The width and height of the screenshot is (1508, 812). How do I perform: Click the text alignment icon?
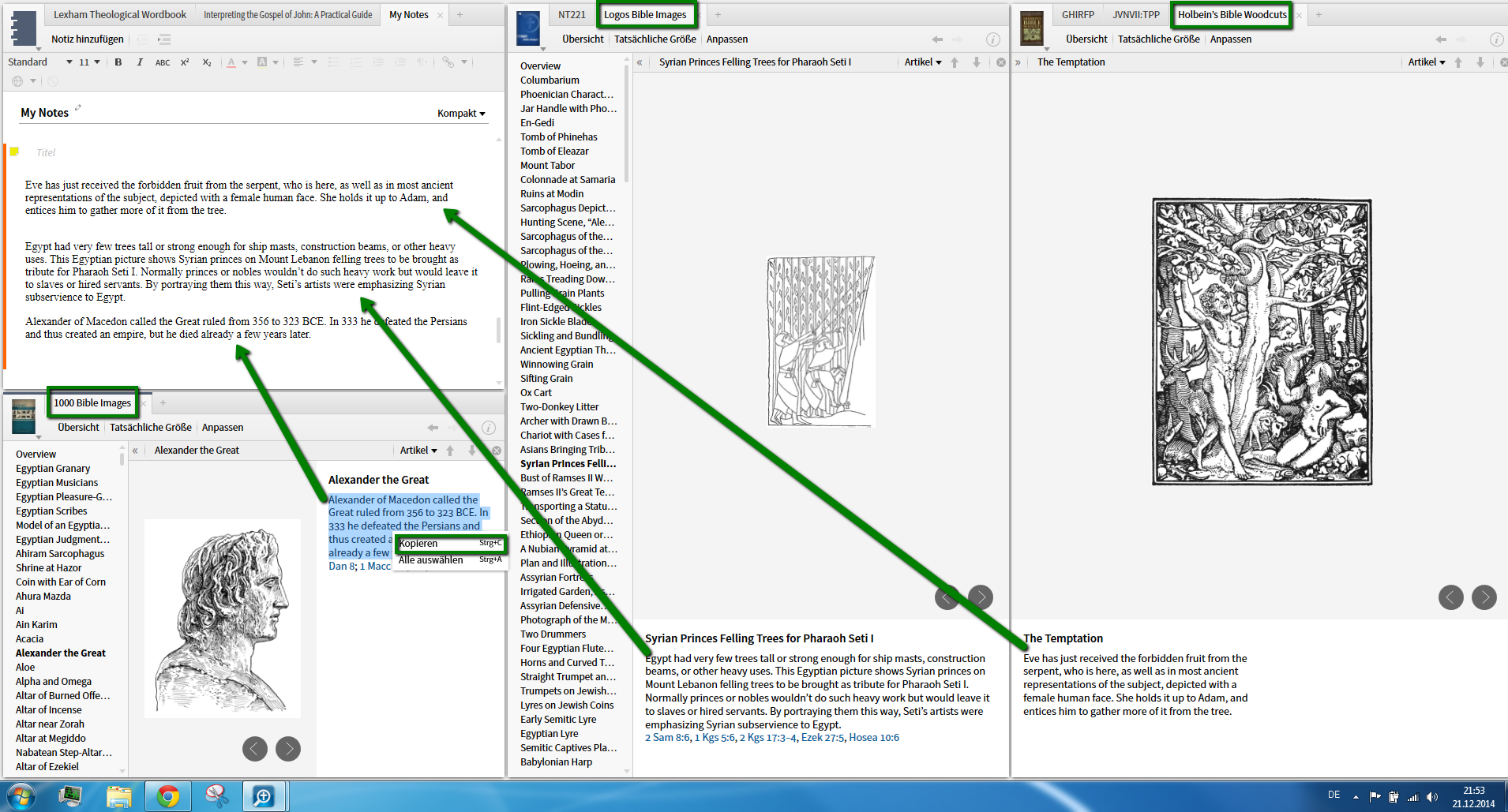point(298,62)
